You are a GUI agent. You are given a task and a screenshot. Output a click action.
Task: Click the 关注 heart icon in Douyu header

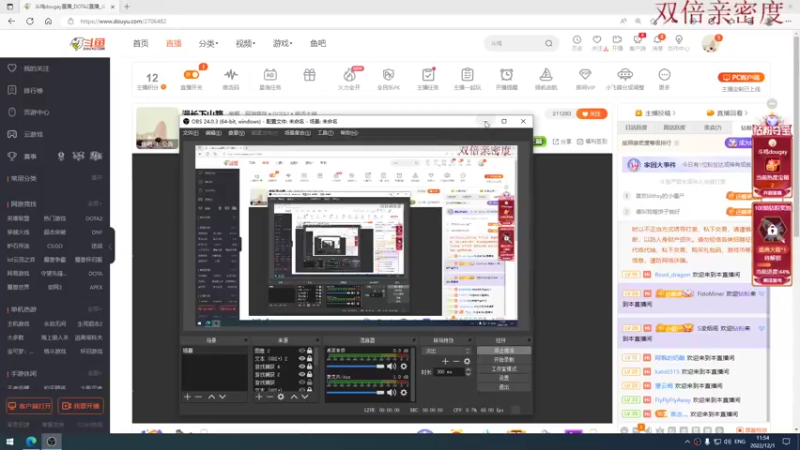[x=596, y=40]
